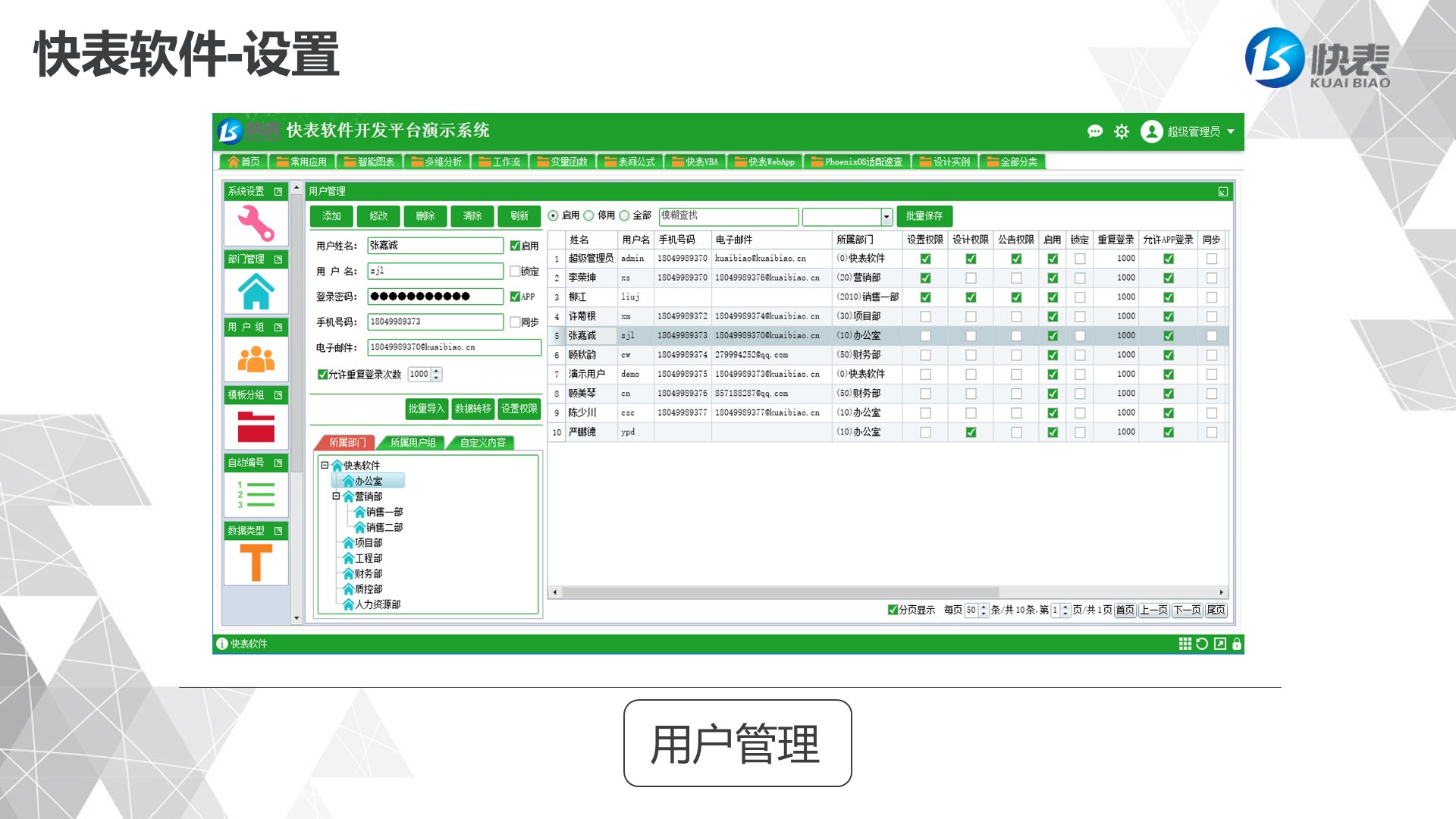The width and height of the screenshot is (1456, 819).
Task: Click the table horizontal scrollbar thumb
Action: tap(780, 592)
